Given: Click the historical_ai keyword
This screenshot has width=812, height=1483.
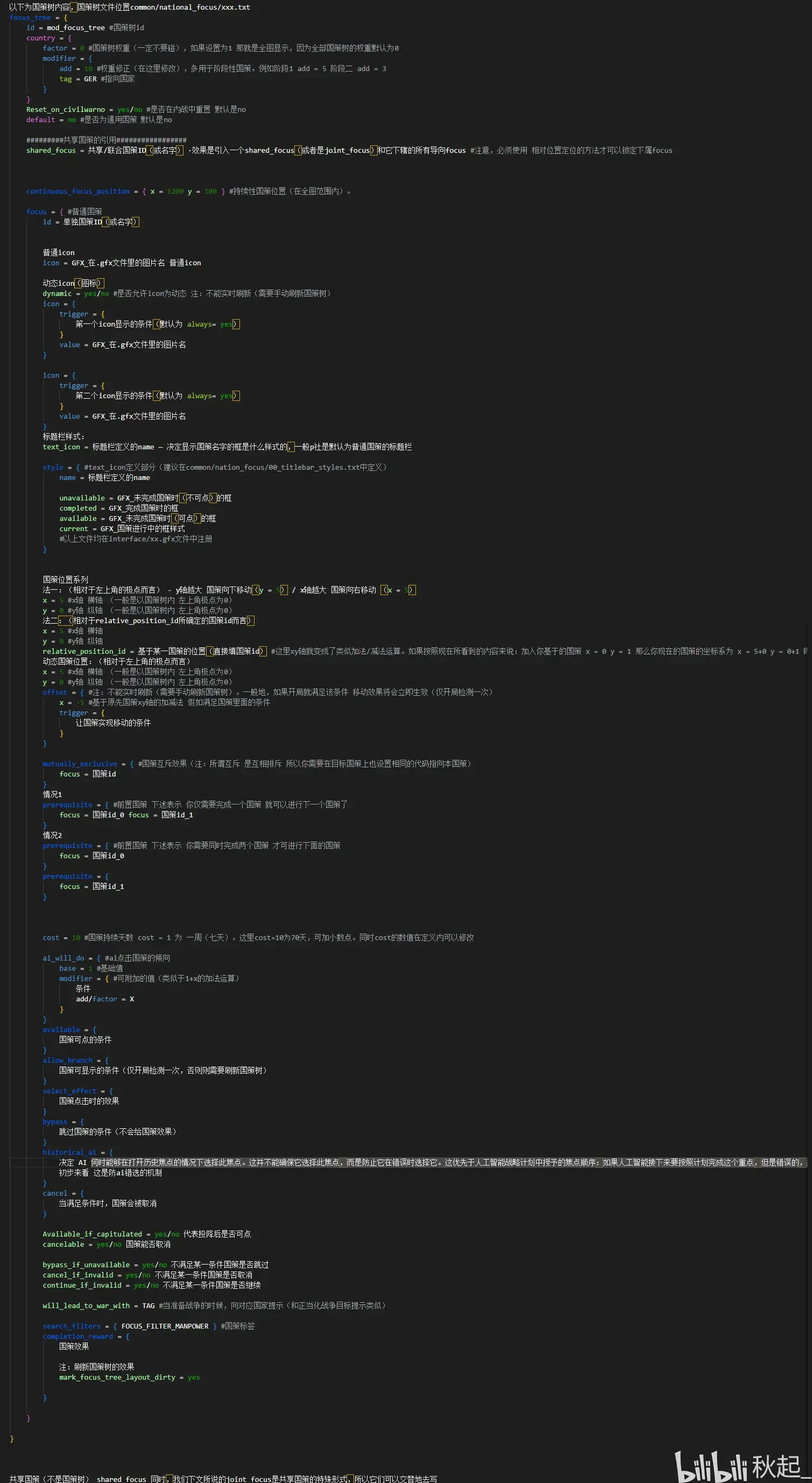Looking at the screenshot, I should 69,1152.
